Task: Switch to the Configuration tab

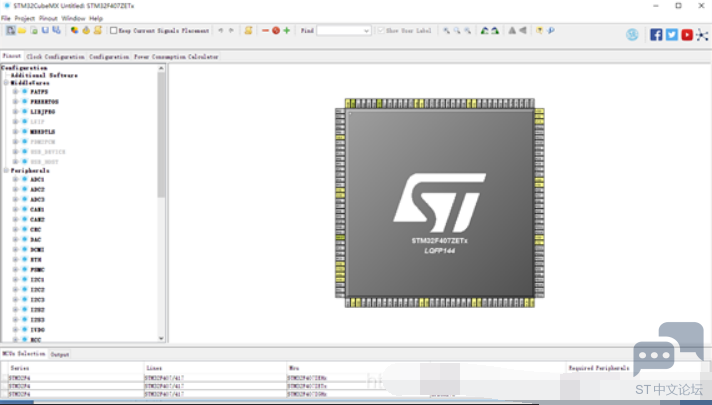Action: point(109,57)
